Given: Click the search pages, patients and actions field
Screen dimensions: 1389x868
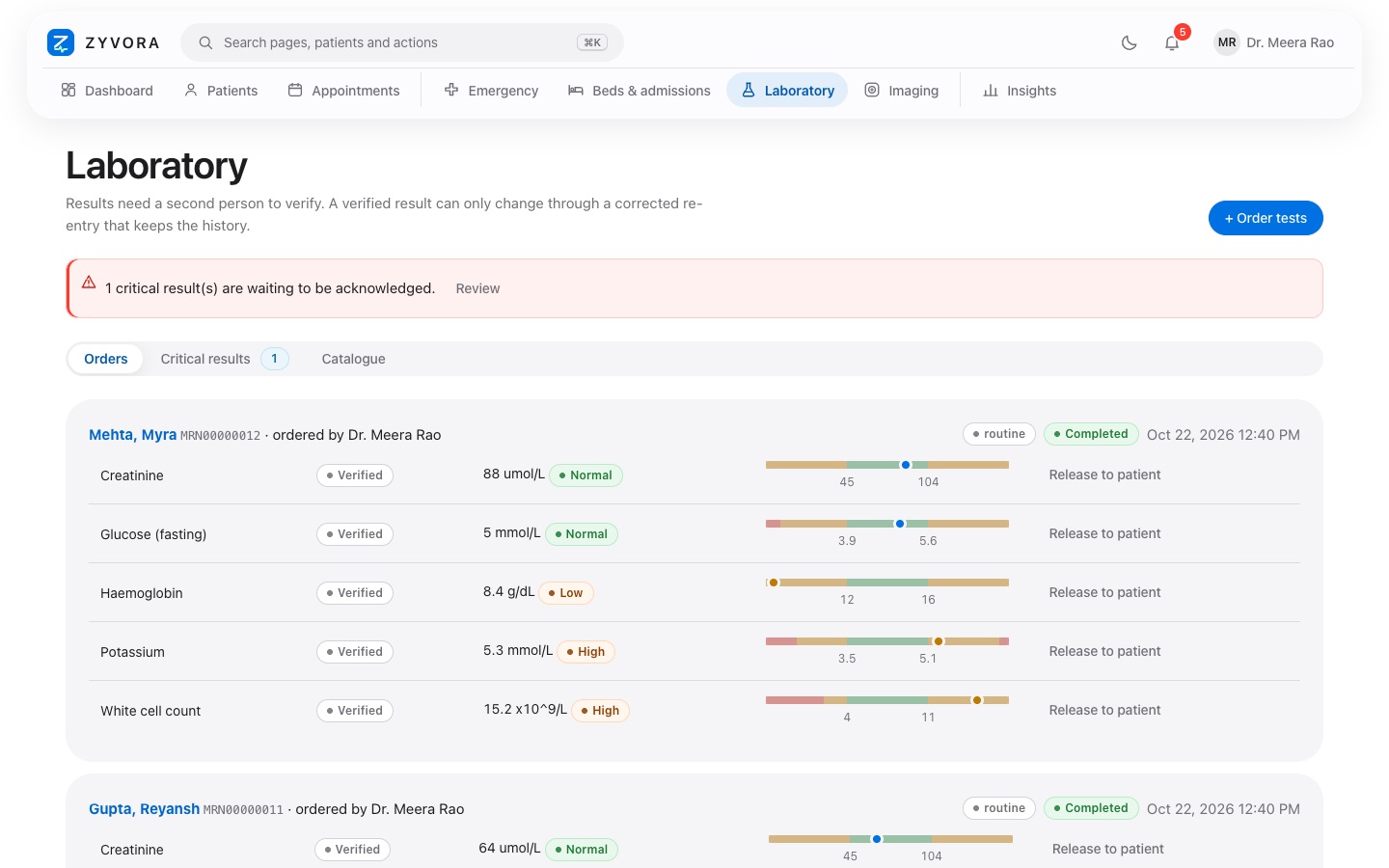Looking at the screenshot, I should (402, 42).
